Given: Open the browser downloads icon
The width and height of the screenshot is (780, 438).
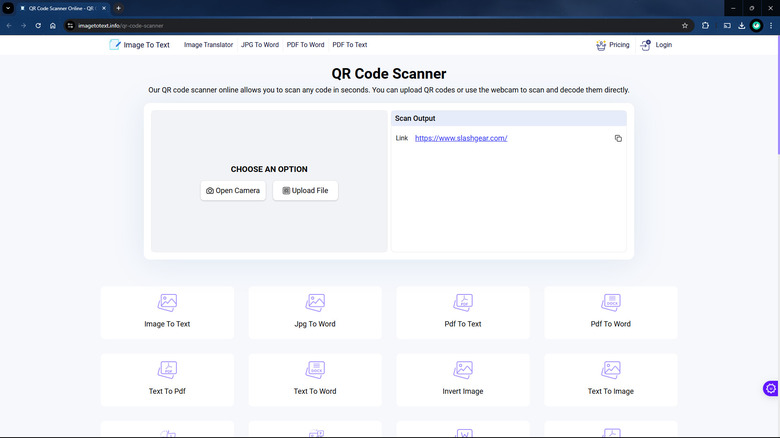Looking at the screenshot, I should coord(740,25).
